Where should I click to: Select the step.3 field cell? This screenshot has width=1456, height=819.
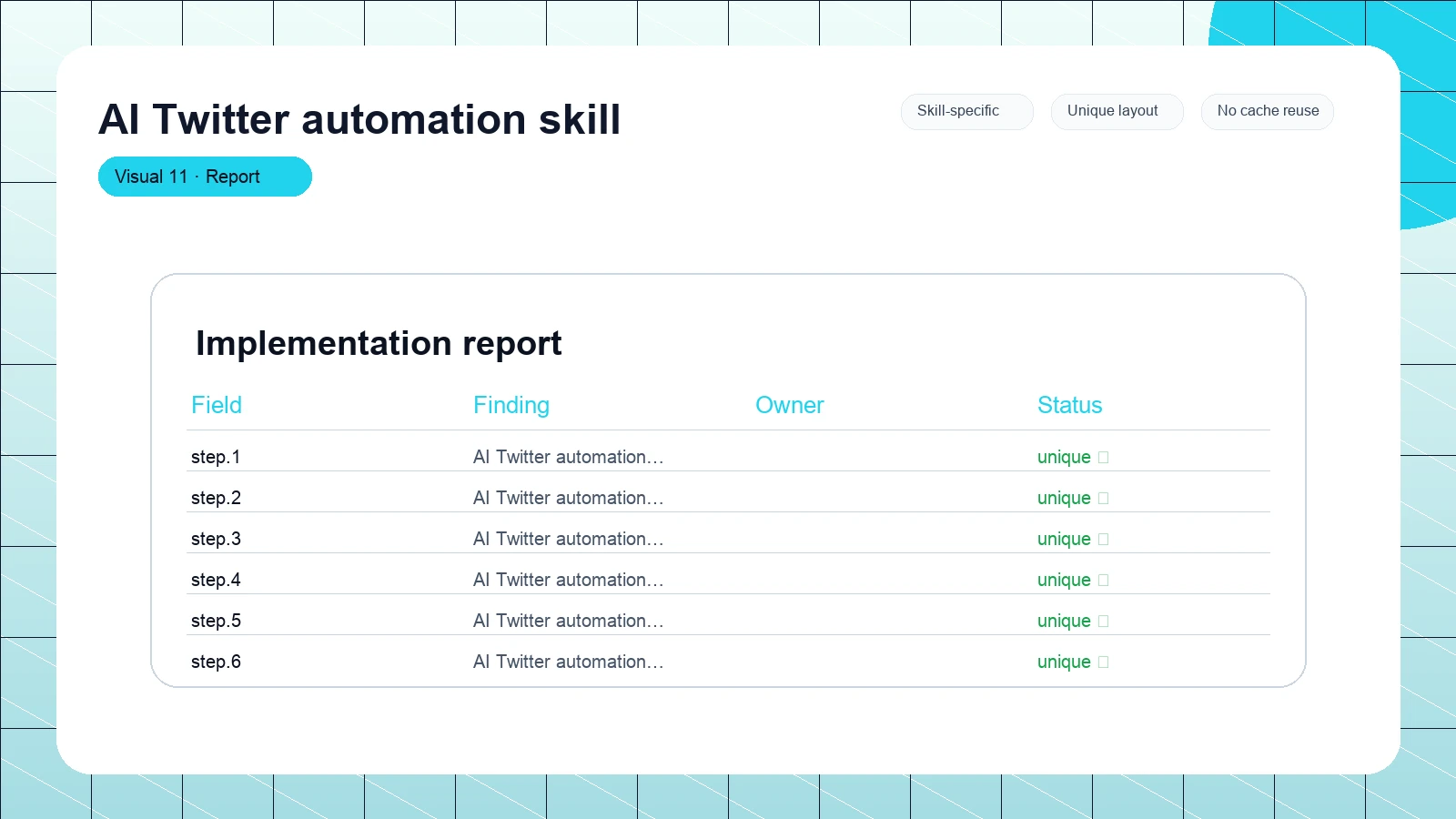[x=216, y=539]
